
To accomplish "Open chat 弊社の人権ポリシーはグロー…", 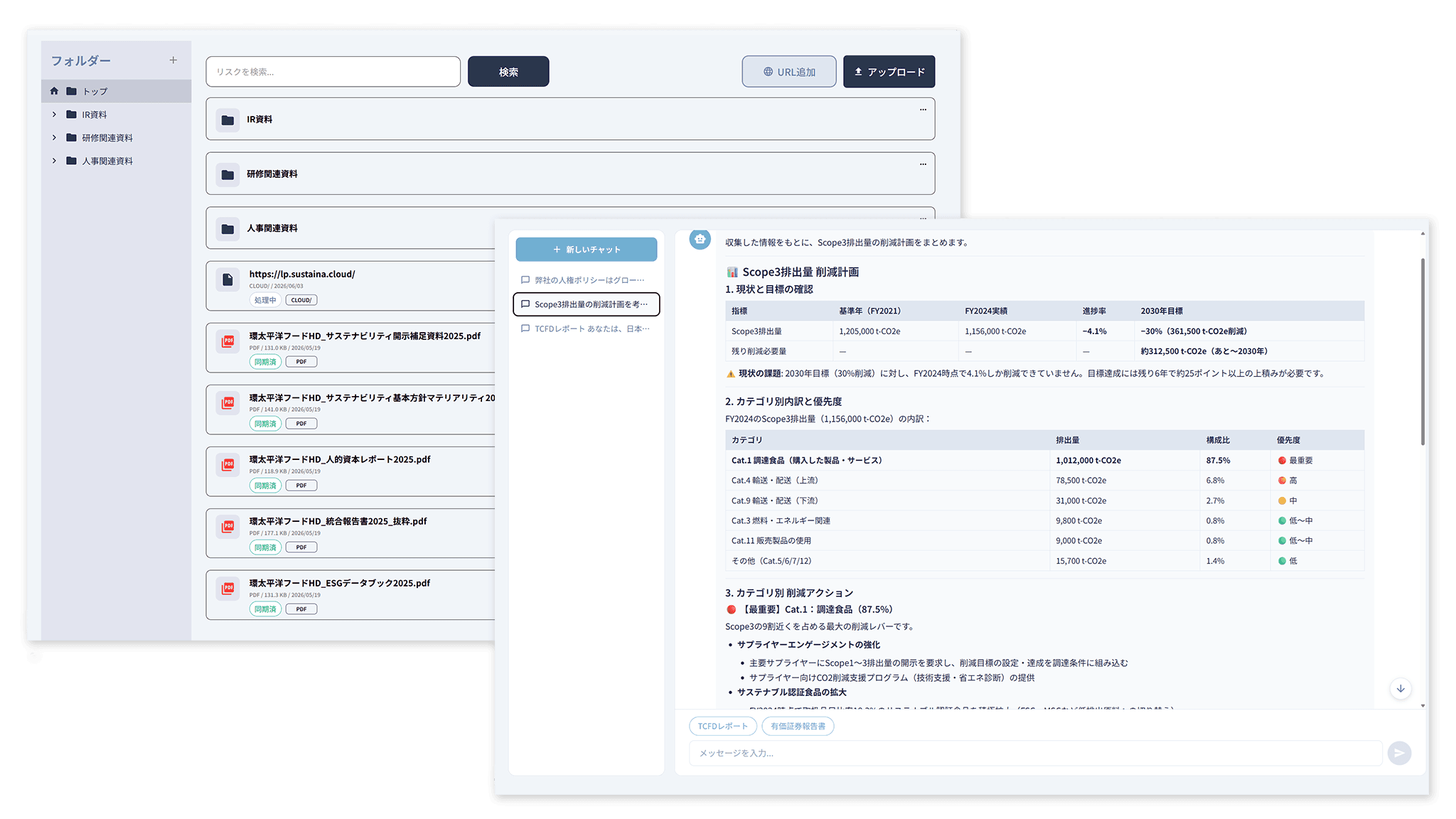I will pyautogui.click(x=587, y=280).
